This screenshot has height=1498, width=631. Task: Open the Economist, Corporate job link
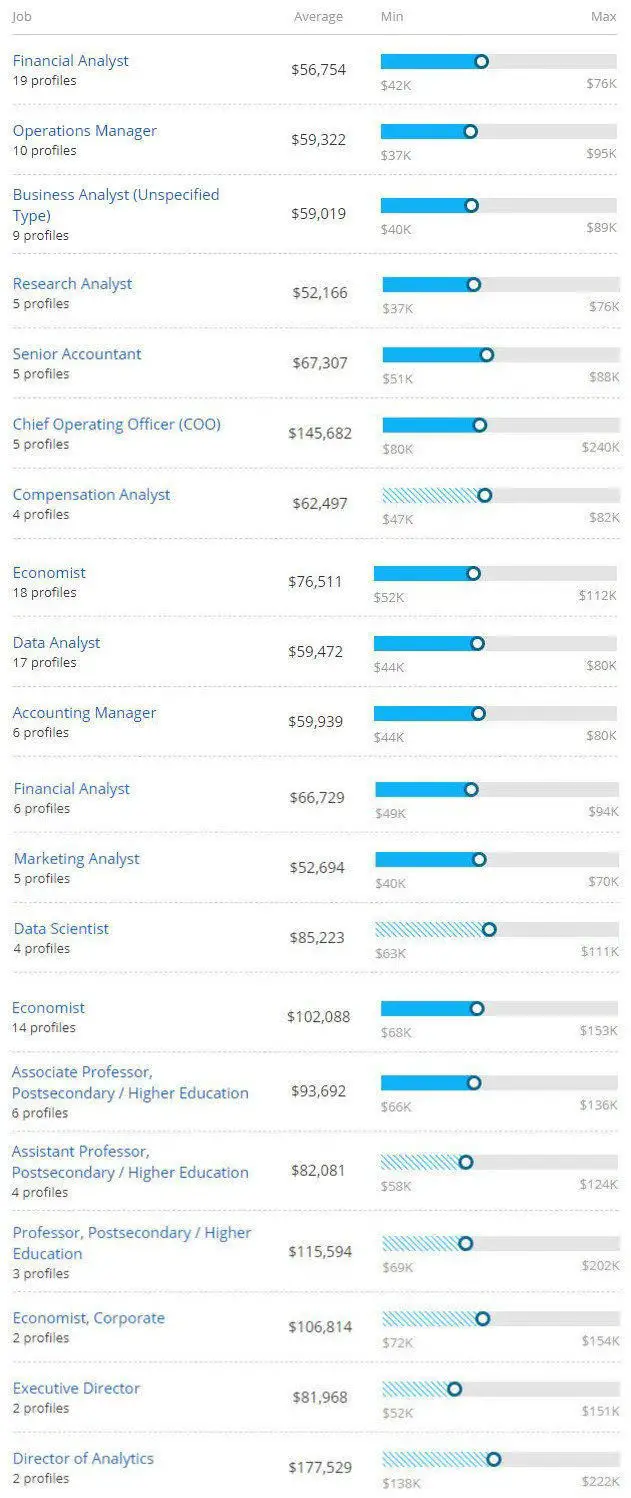click(x=88, y=1318)
